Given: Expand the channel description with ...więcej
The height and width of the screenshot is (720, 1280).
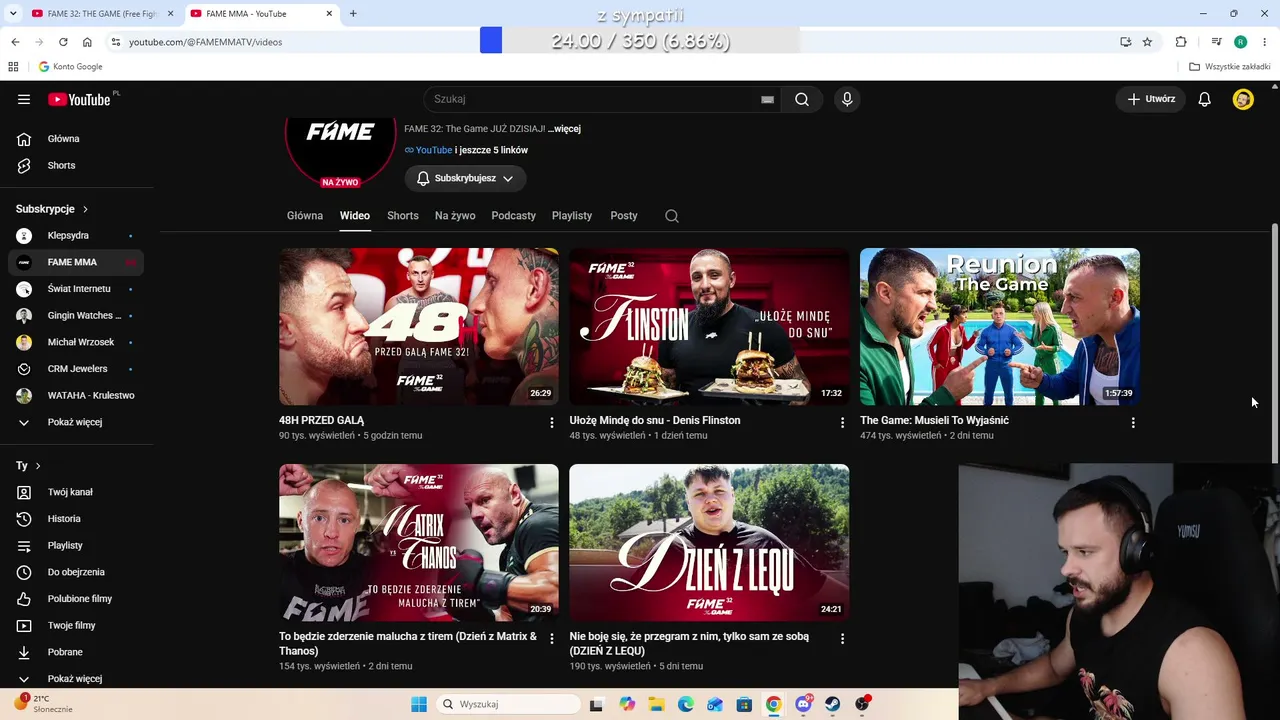Looking at the screenshot, I should [x=564, y=129].
